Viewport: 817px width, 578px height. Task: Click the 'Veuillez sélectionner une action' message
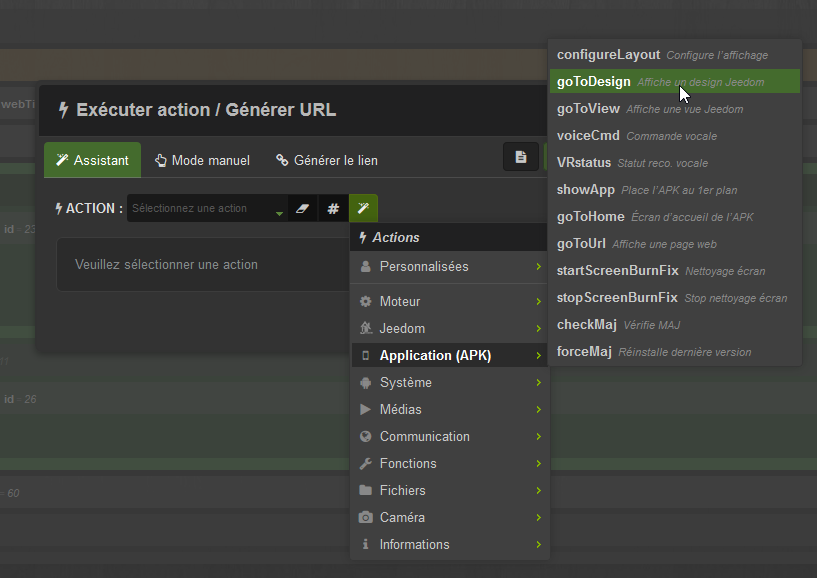tap(166, 265)
